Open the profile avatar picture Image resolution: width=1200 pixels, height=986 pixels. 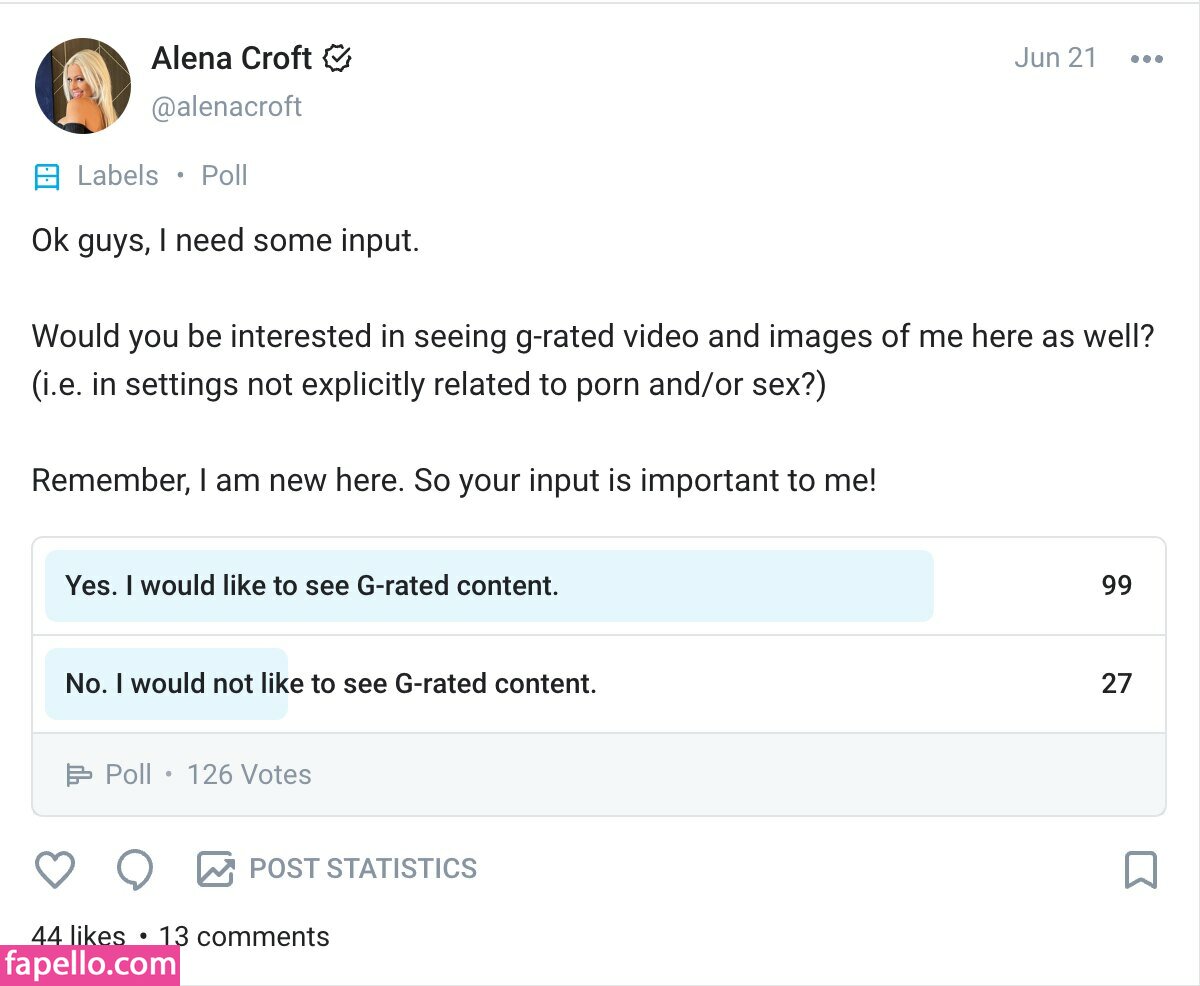pyautogui.click(x=83, y=86)
